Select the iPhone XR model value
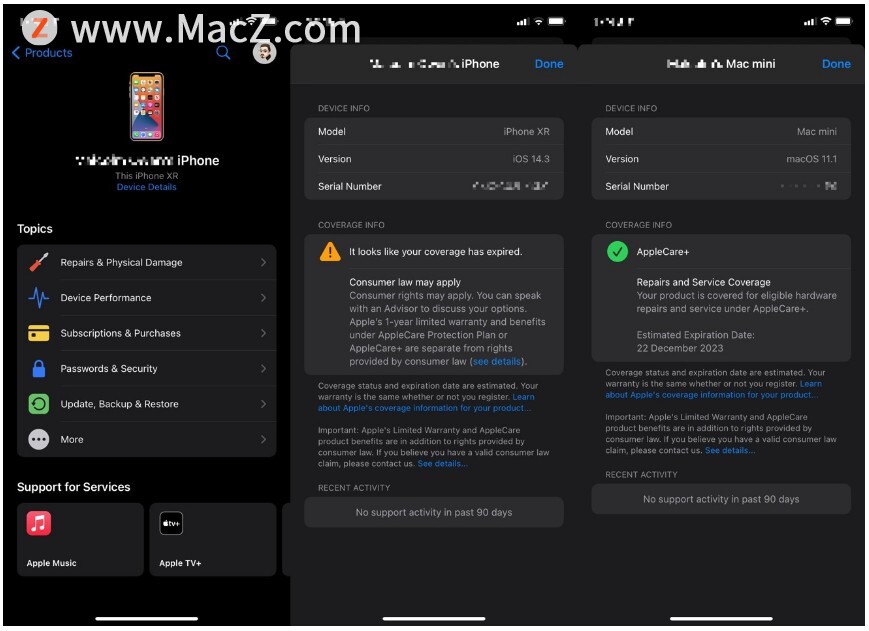This screenshot has height=631, width=869. pos(526,132)
